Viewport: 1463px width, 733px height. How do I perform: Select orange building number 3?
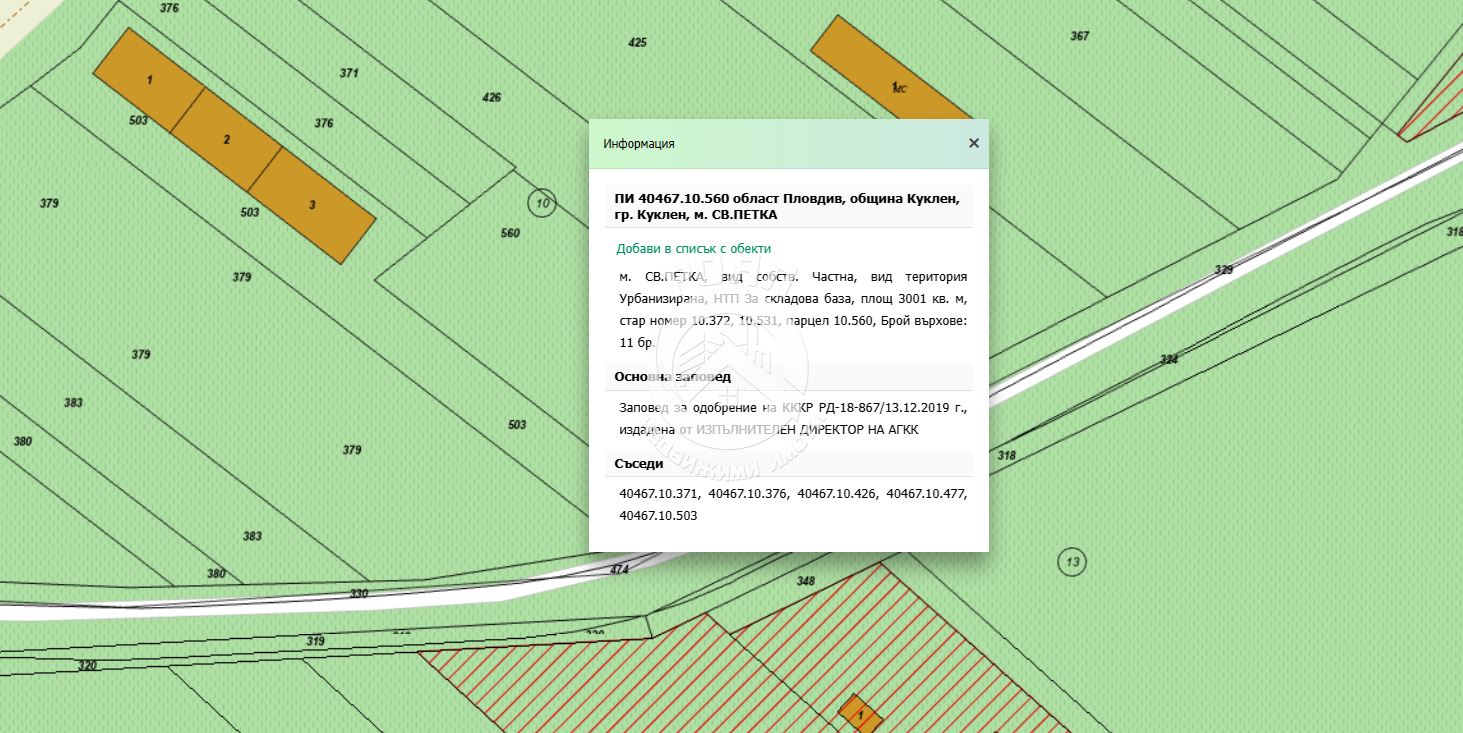point(312,205)
